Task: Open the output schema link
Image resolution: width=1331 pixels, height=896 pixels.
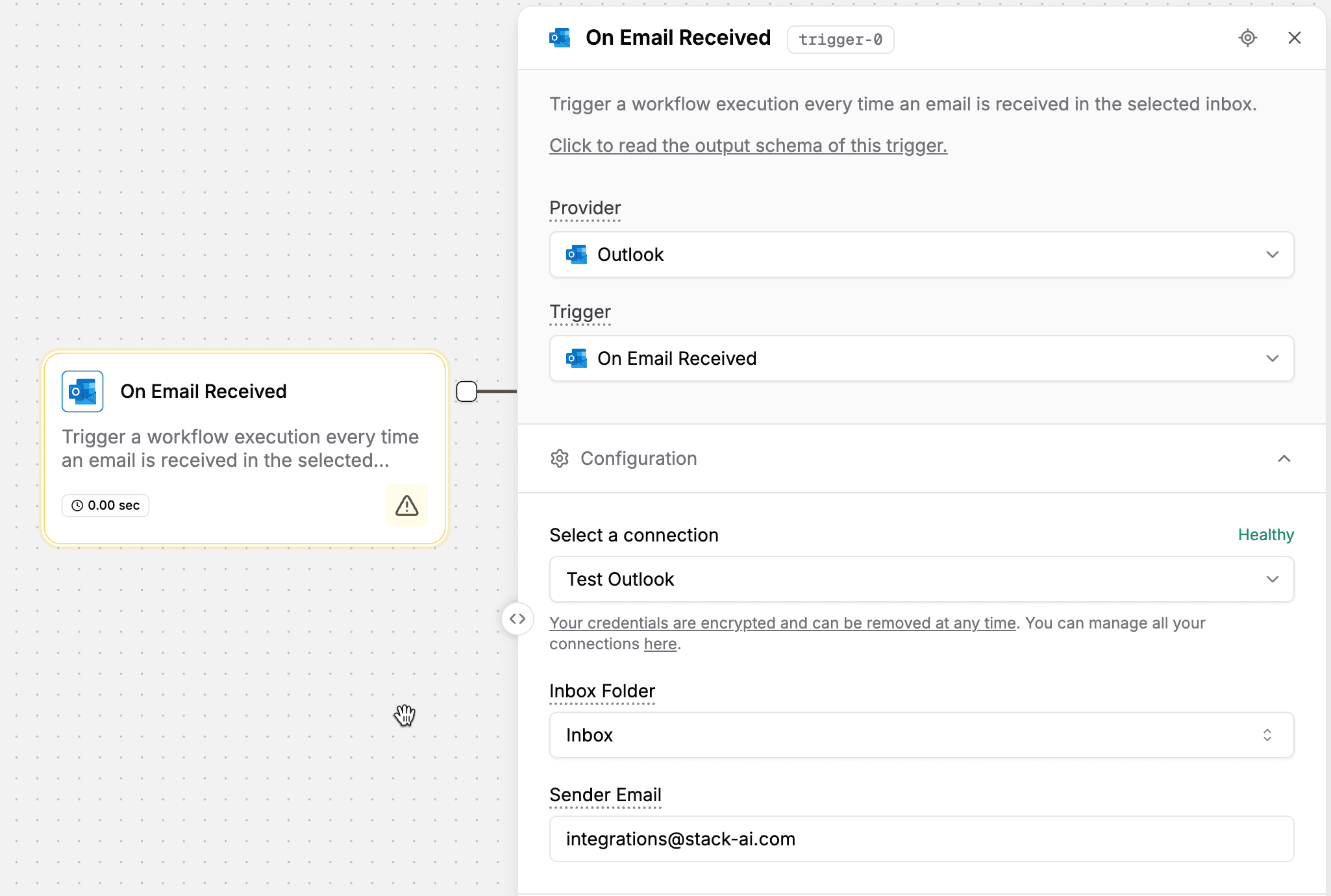Action: (x=748, y=145)
